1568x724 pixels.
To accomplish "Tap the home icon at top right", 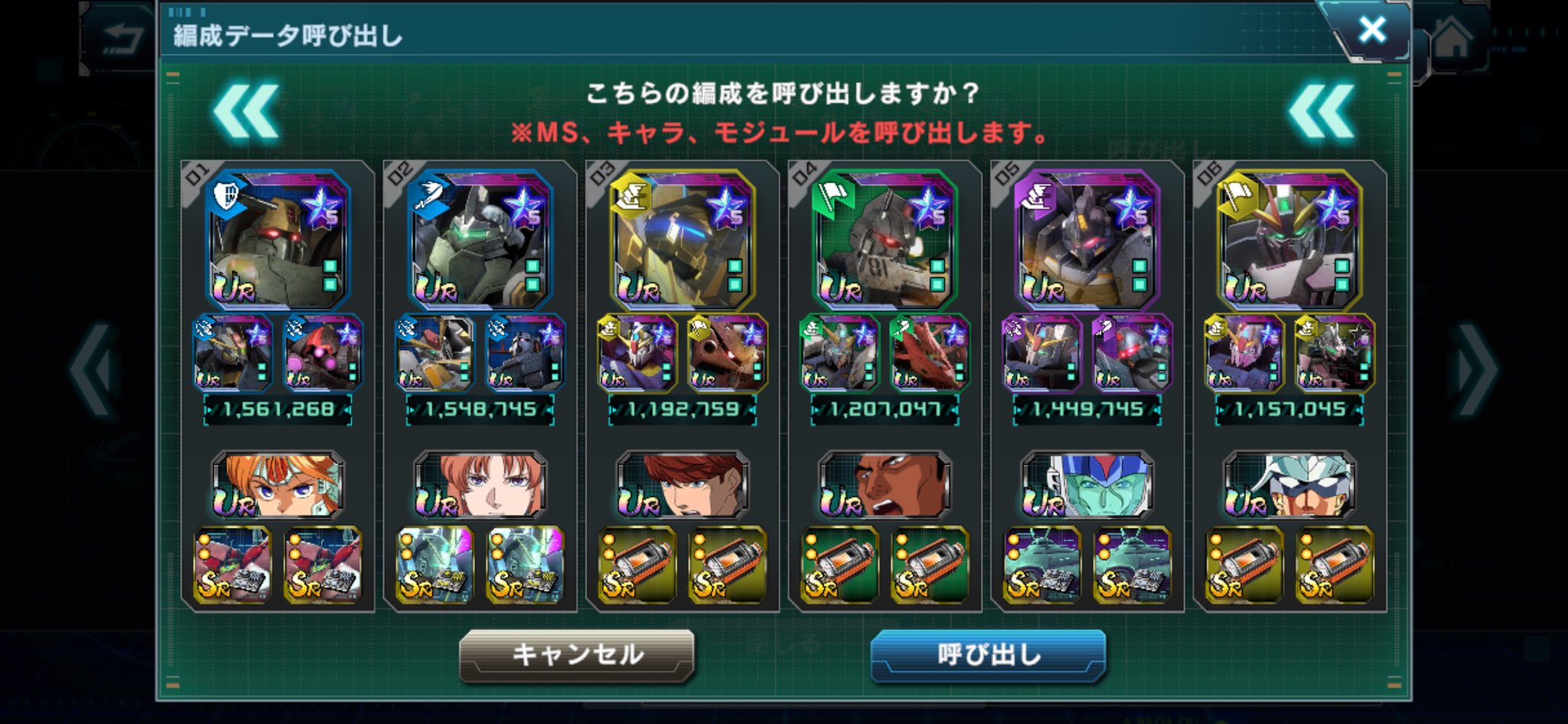I will point(1452,38).
